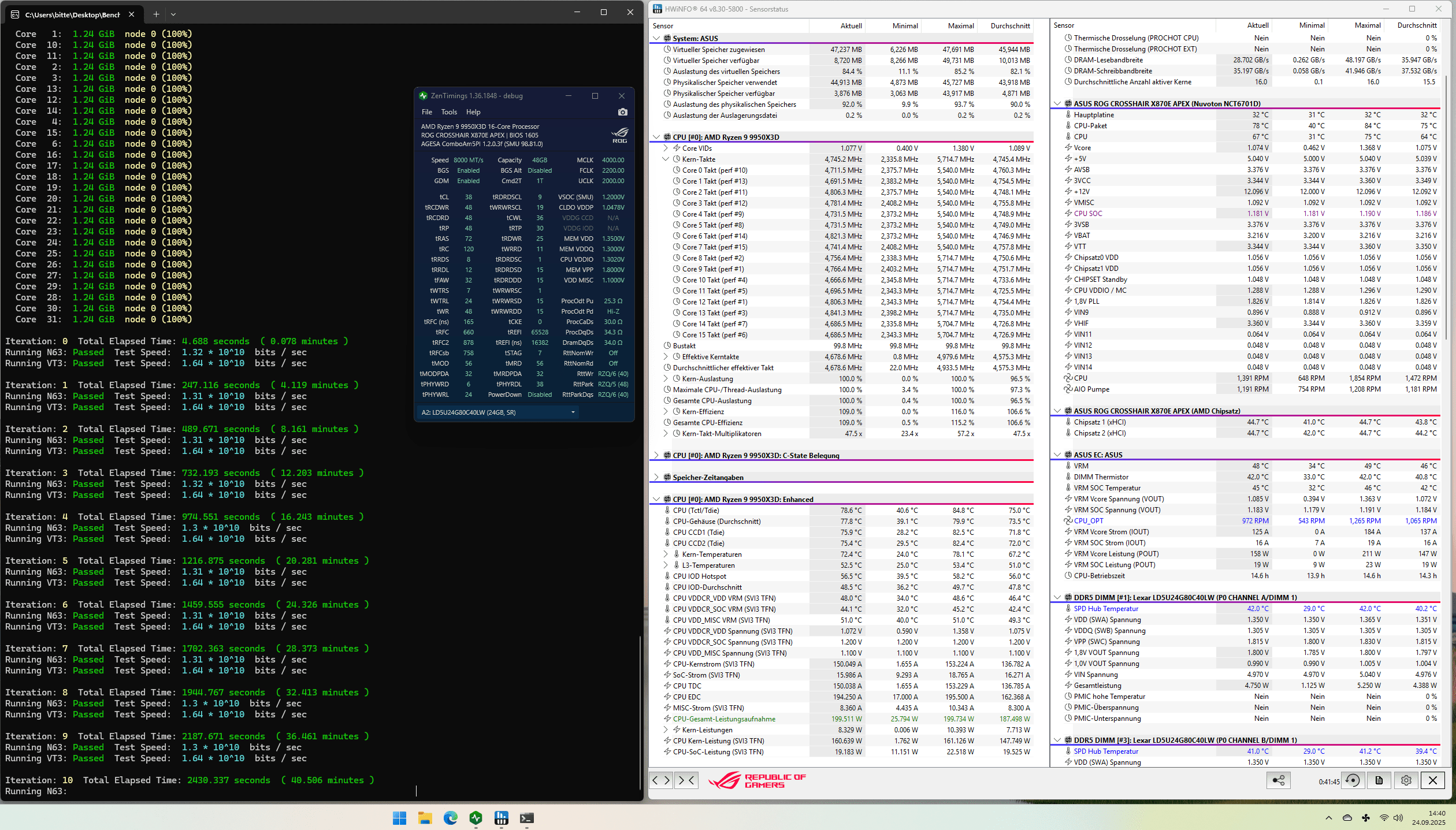Viewport: 1456px width, 830px height.
Task: Collapse the System: ASUS sensor group
Action: click(656, 39)
